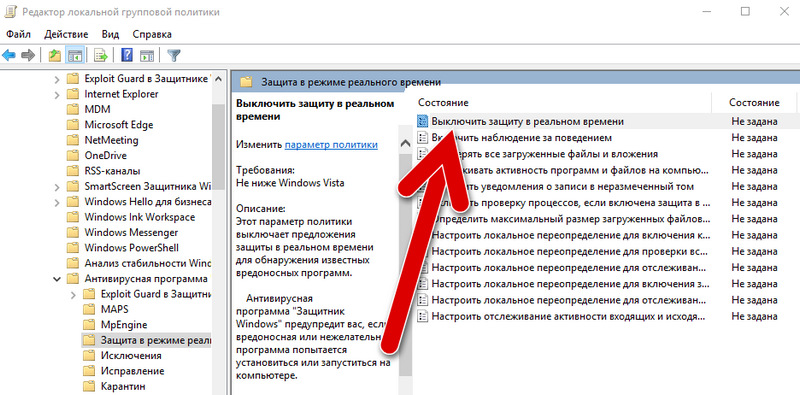800x395 pixels.
Task: Click the Back arrow toolbar icon
Action: click(x=9, y=55)
